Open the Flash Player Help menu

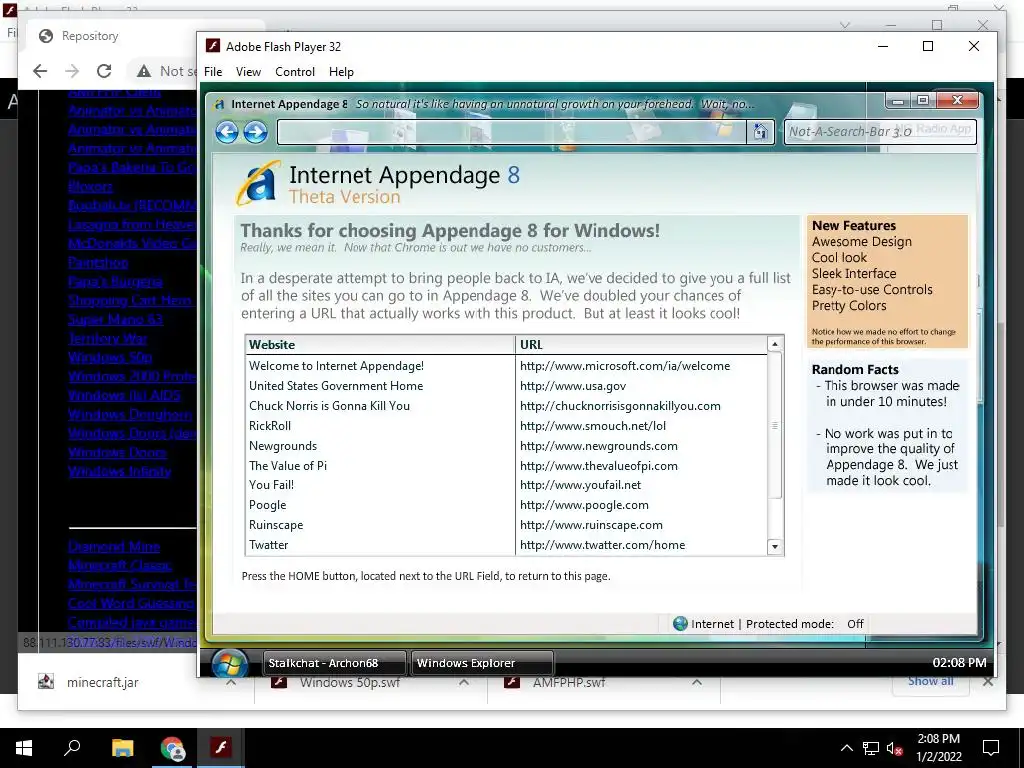tap(341, 72)
